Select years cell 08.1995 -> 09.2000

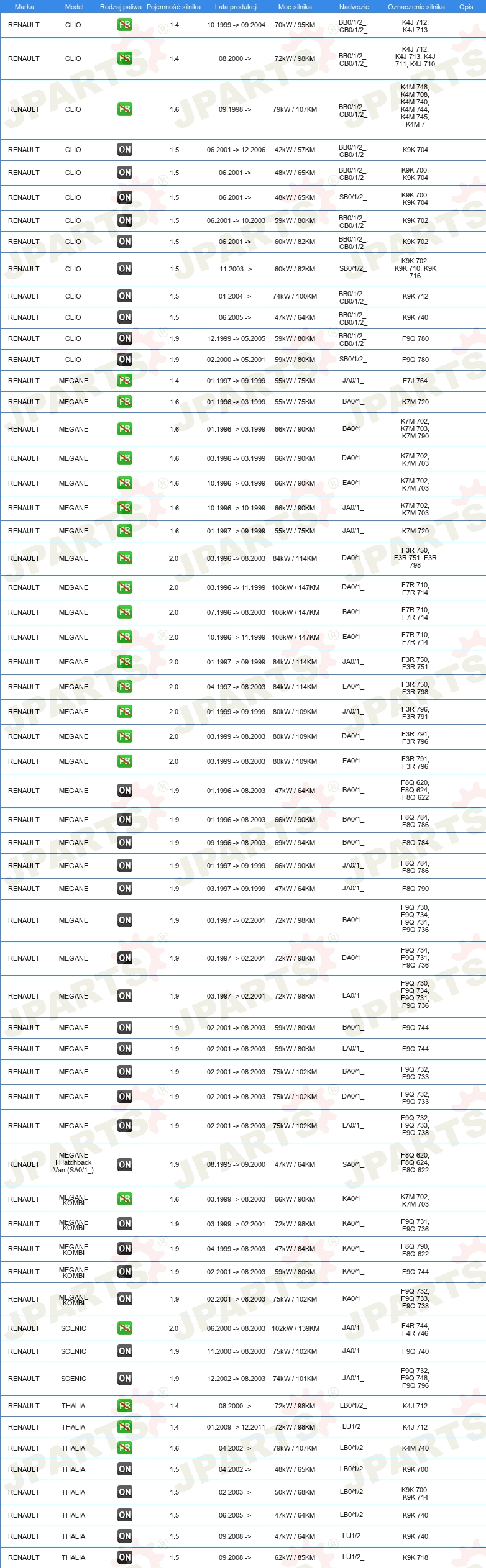236,1164
